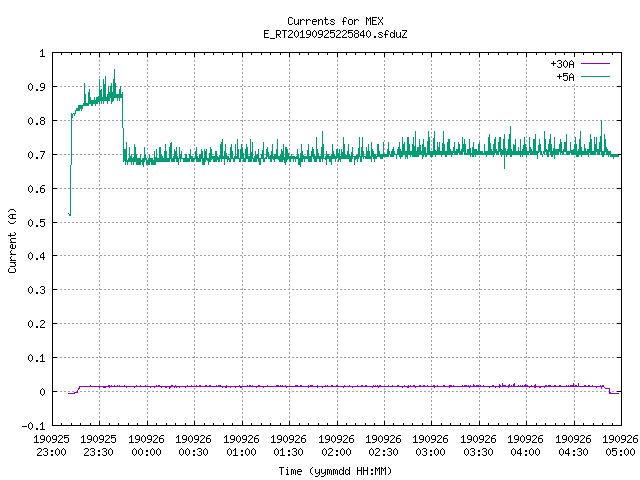Click y-axis tick label '0'
This screenshot has height=480, width=640.
pos(42,392)
